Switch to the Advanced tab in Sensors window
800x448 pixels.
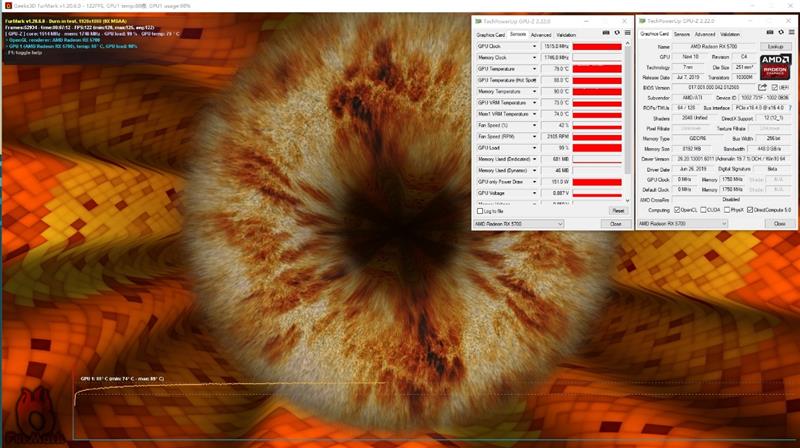tap(541, 34)
